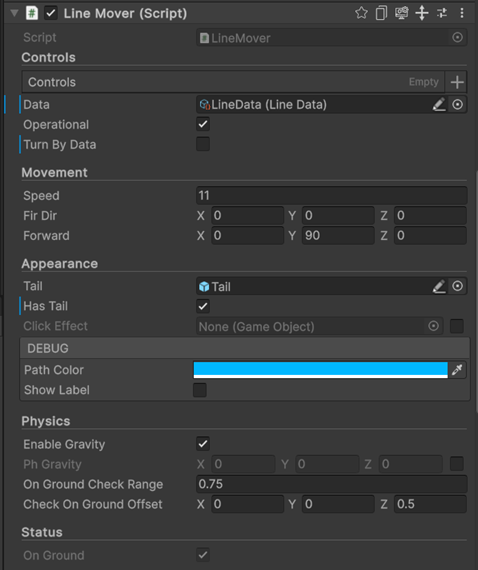Click the star favorite icon in header
This screenshot has width=478, height=570.
[x=361, y=13]
